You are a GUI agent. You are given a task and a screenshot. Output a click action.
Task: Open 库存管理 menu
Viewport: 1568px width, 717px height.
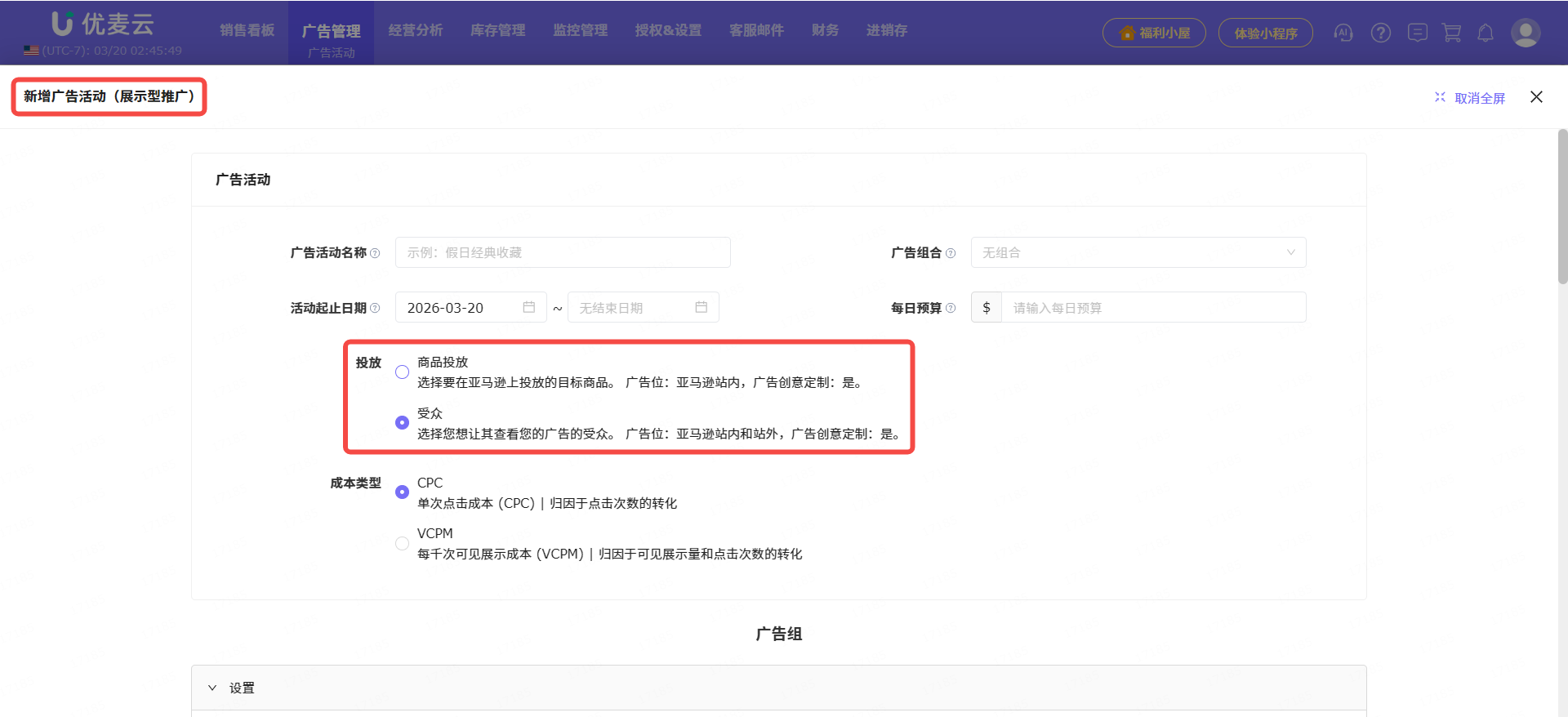[x=498, y=30]
